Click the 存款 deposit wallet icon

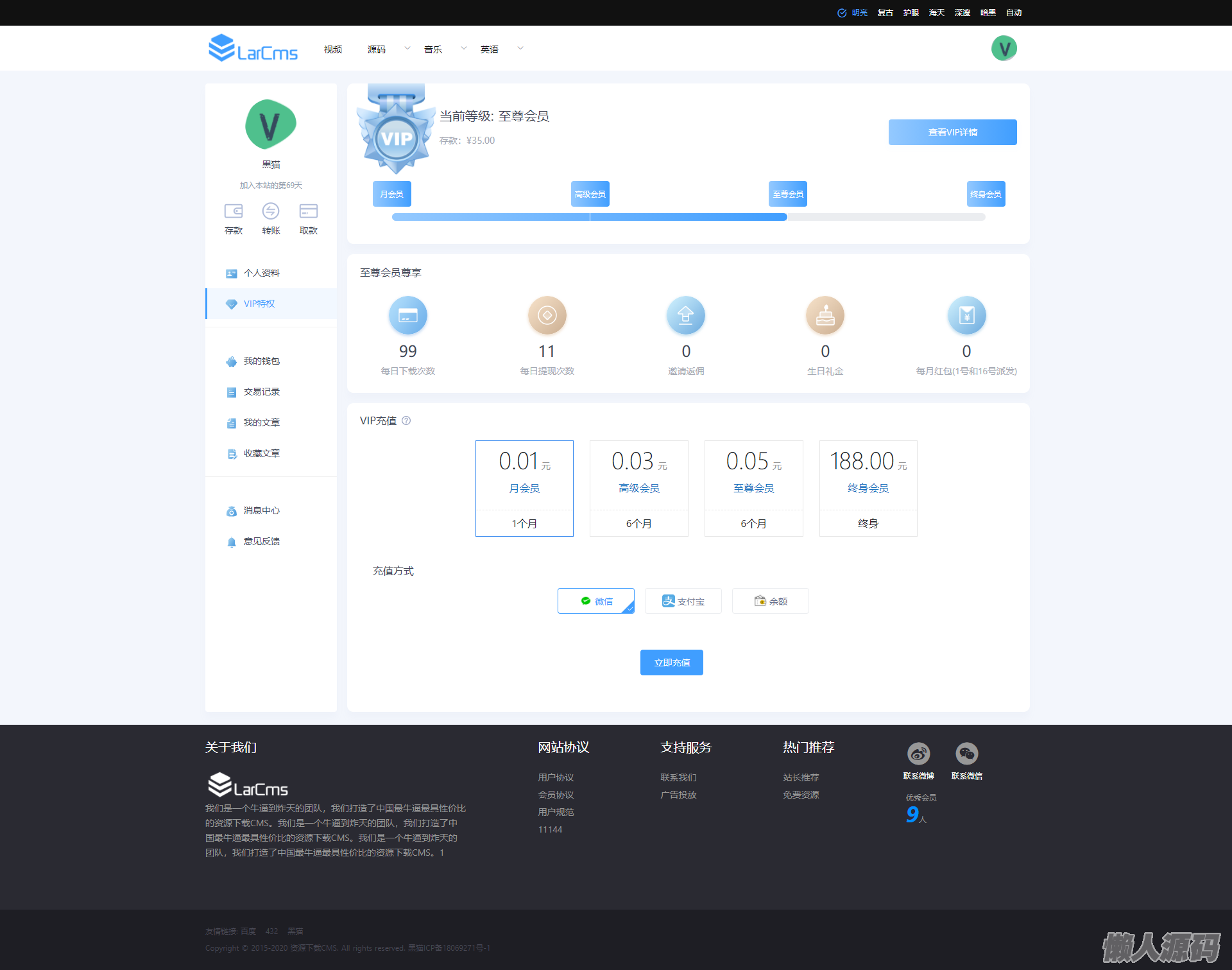[x=234, y=211]
